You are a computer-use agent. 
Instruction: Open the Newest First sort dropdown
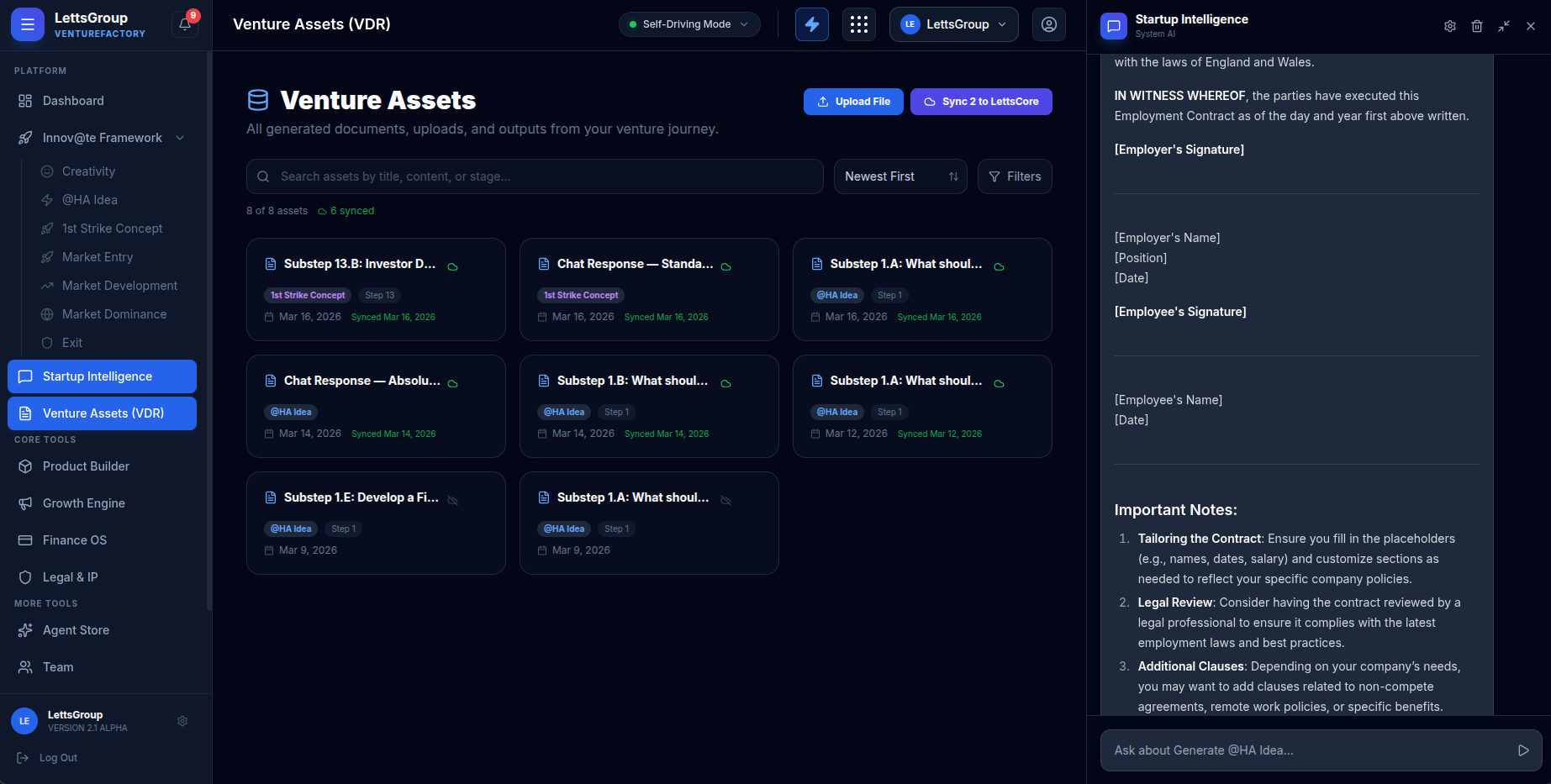coord(899,176)
